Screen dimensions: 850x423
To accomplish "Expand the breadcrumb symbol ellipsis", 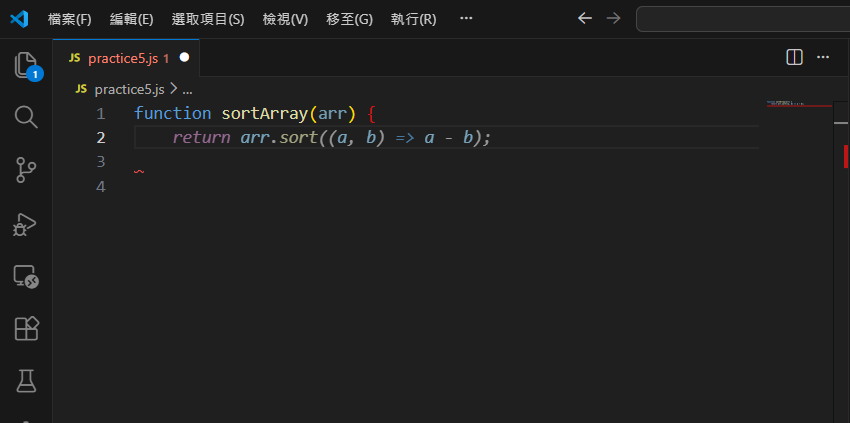I will tap(187, 89).
